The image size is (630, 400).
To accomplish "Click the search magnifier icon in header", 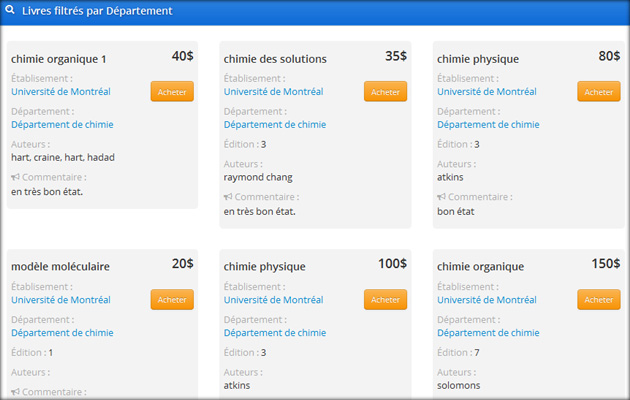I will tap(10, 11).
